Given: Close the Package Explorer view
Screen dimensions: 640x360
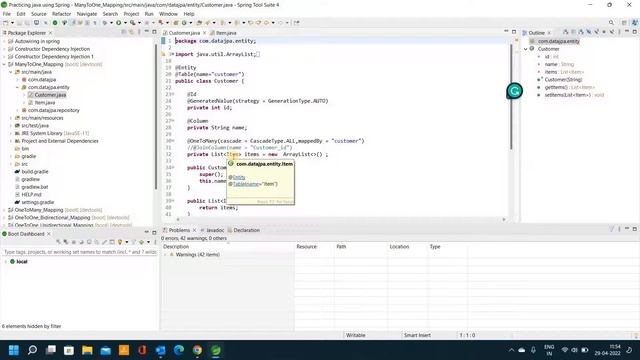Looking at the screenshot, I should pyautogui.click(x=50, y=33).
